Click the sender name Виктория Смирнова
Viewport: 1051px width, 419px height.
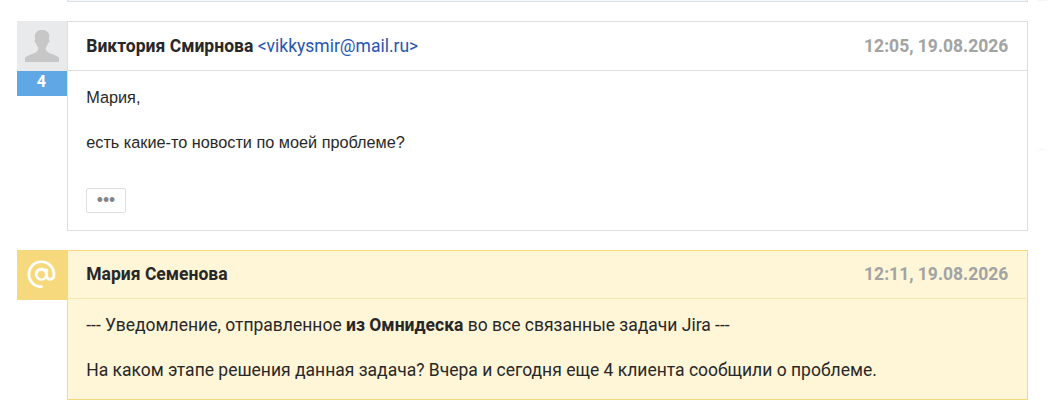170,46
